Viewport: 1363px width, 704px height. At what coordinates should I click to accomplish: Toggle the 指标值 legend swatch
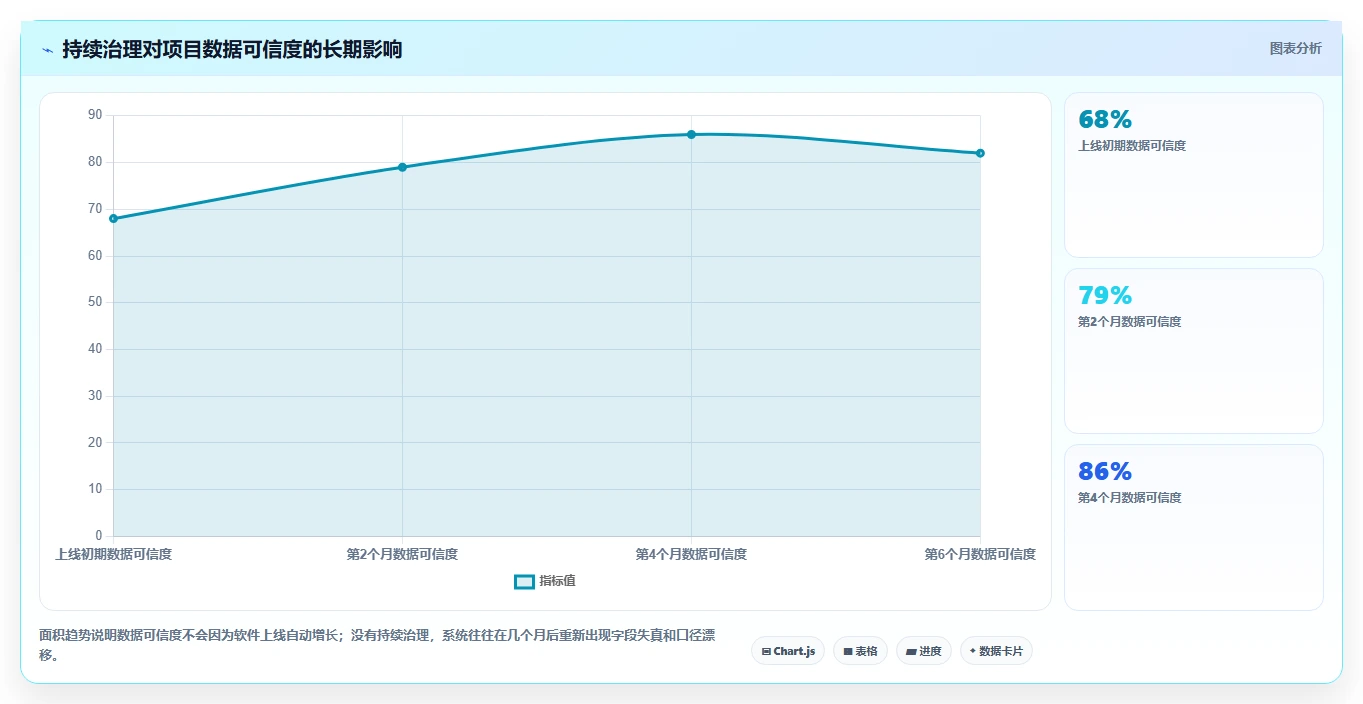[524, 581]
